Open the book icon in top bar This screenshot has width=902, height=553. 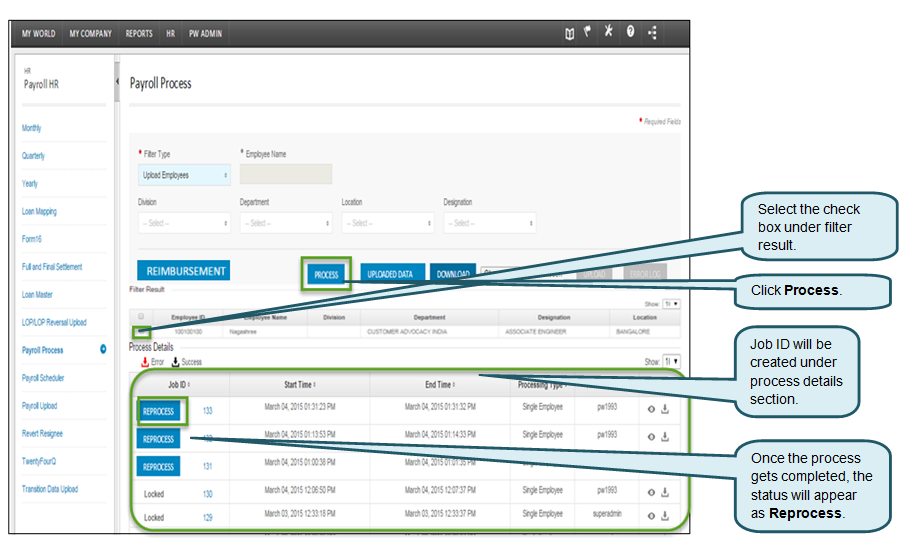(569, 33)
